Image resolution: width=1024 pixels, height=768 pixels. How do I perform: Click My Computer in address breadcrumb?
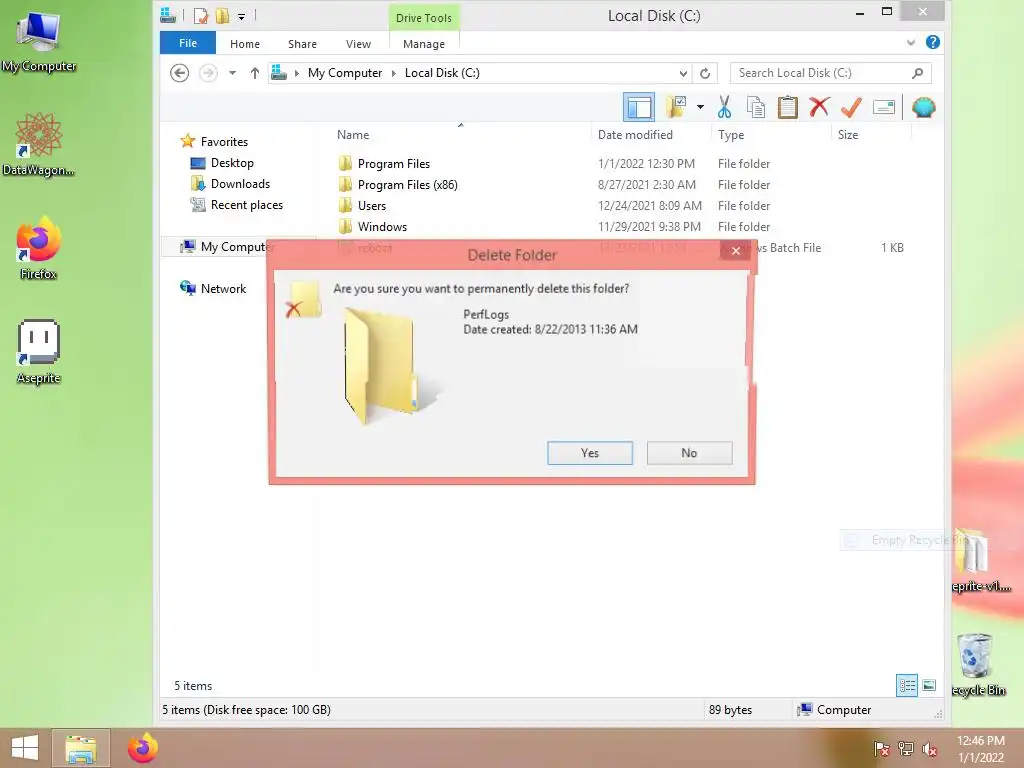(x=345, y=73)
